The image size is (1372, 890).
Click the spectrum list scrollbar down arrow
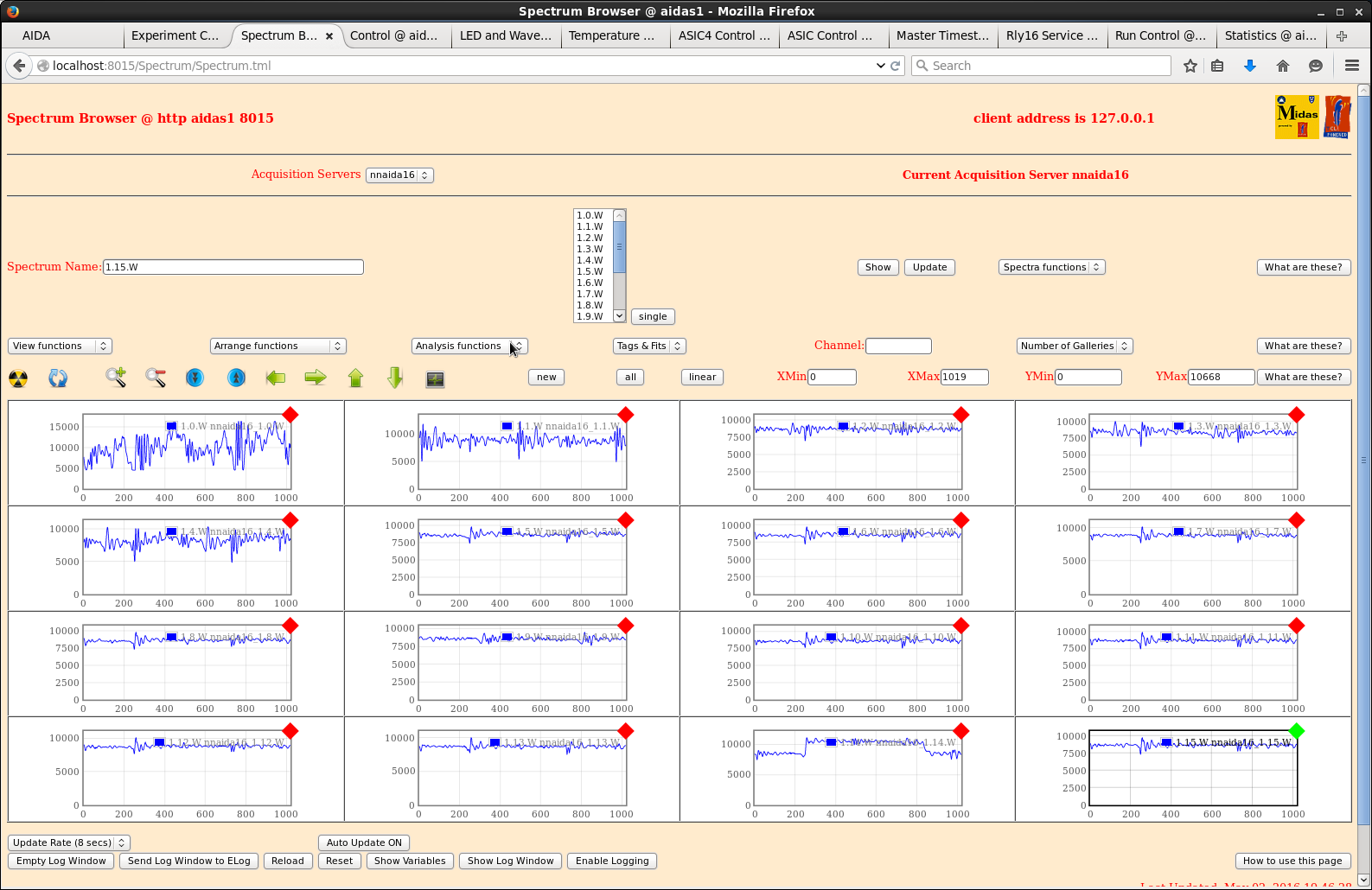[619, 316]
